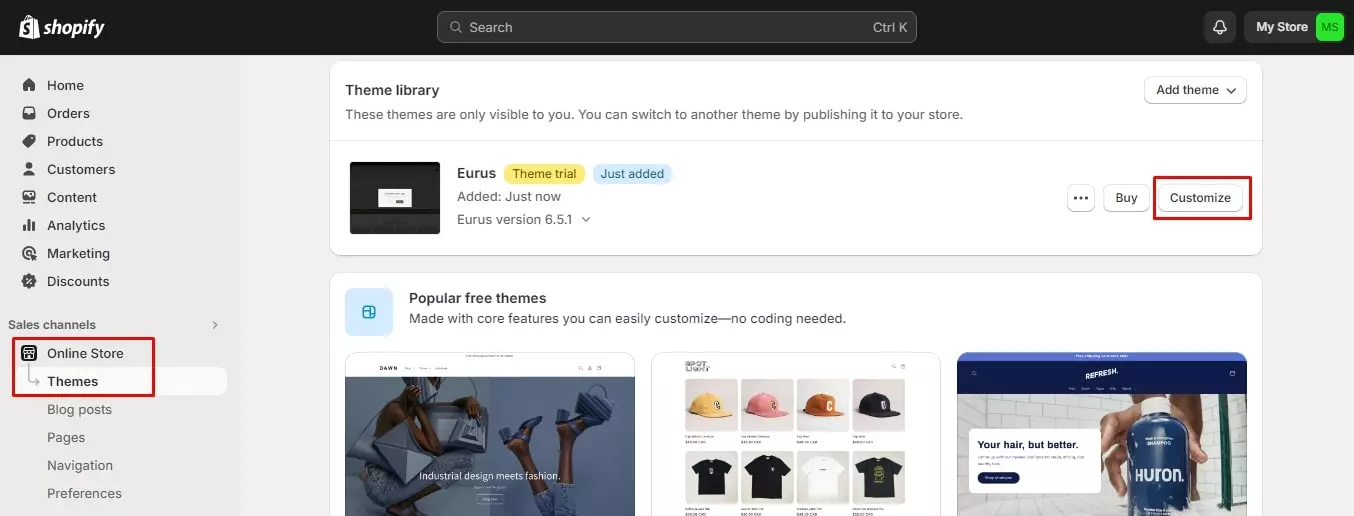
Task: Click the MS avatar badge
Action: click(1329, 27)
